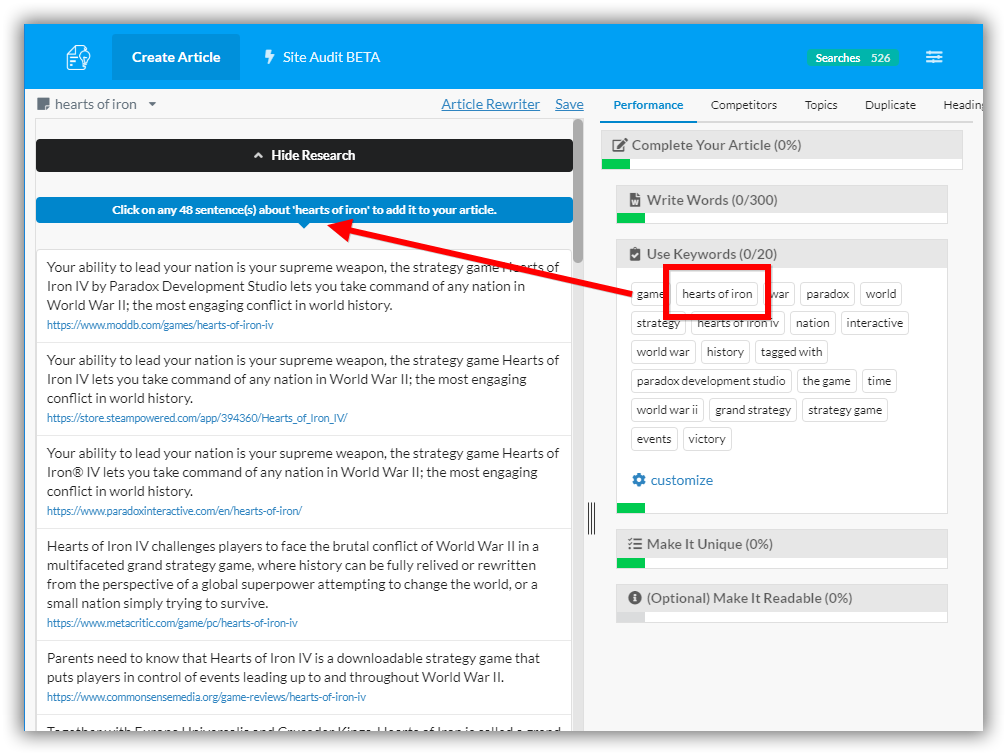Select the Create Article tab
Screen dimensions: 1007x755
pos(176,57)
